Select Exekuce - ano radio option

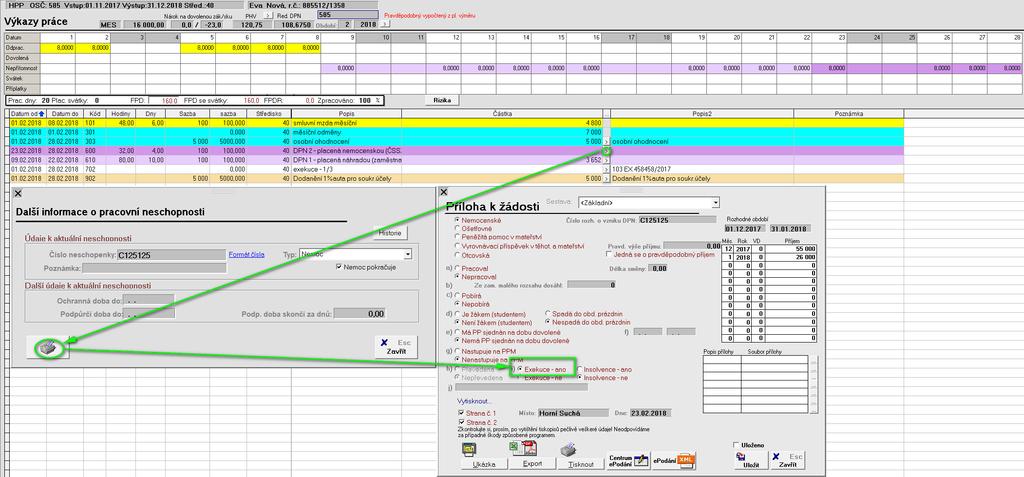tap(520, 369)
